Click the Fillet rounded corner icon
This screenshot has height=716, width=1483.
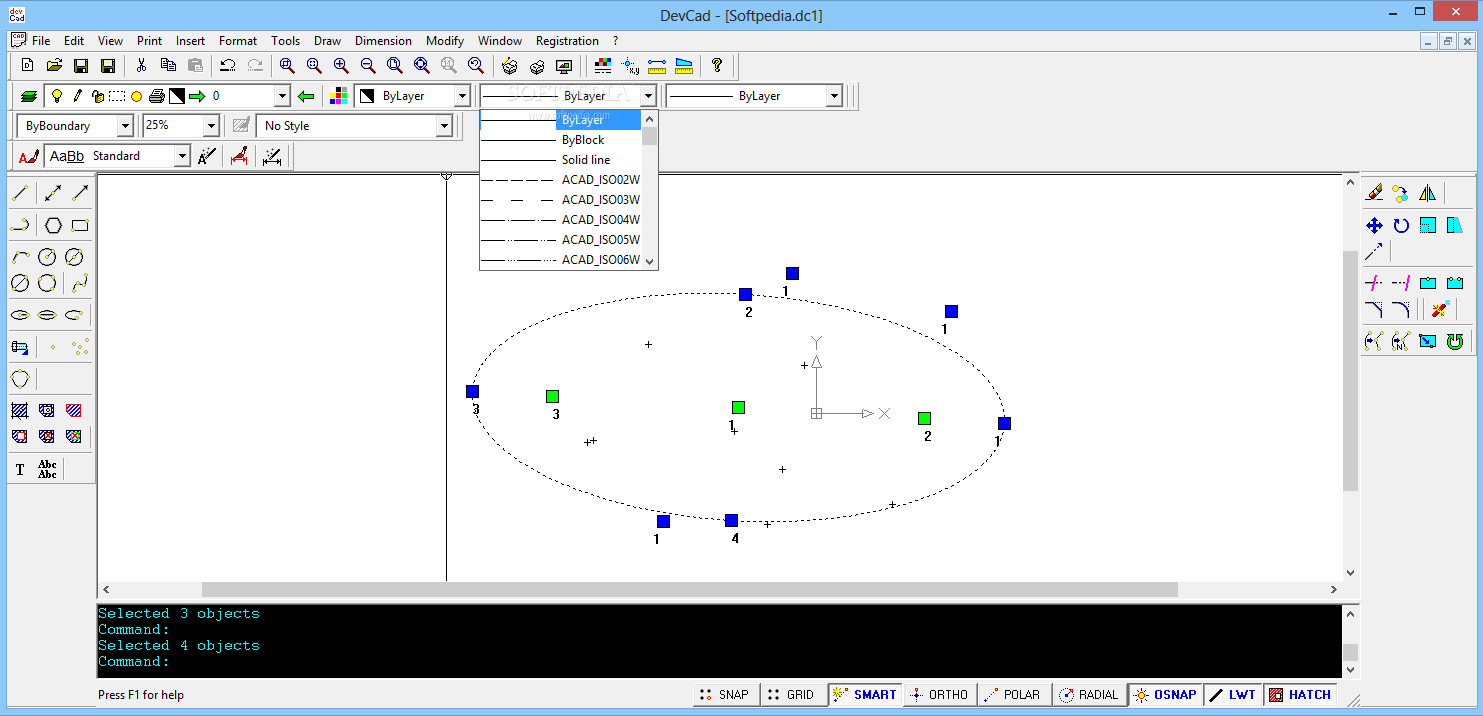pos(1401,310)
